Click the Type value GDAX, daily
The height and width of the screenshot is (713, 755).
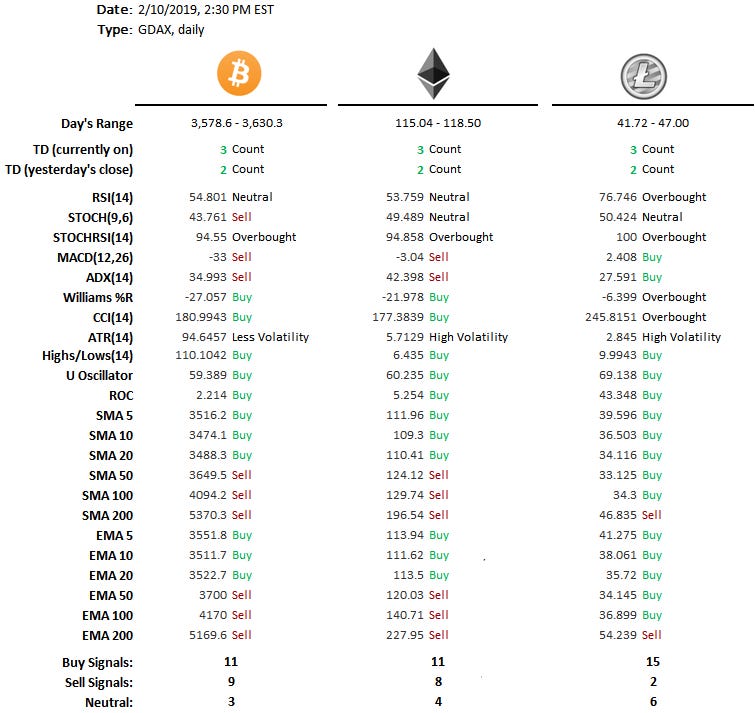(x=171, y=30)
